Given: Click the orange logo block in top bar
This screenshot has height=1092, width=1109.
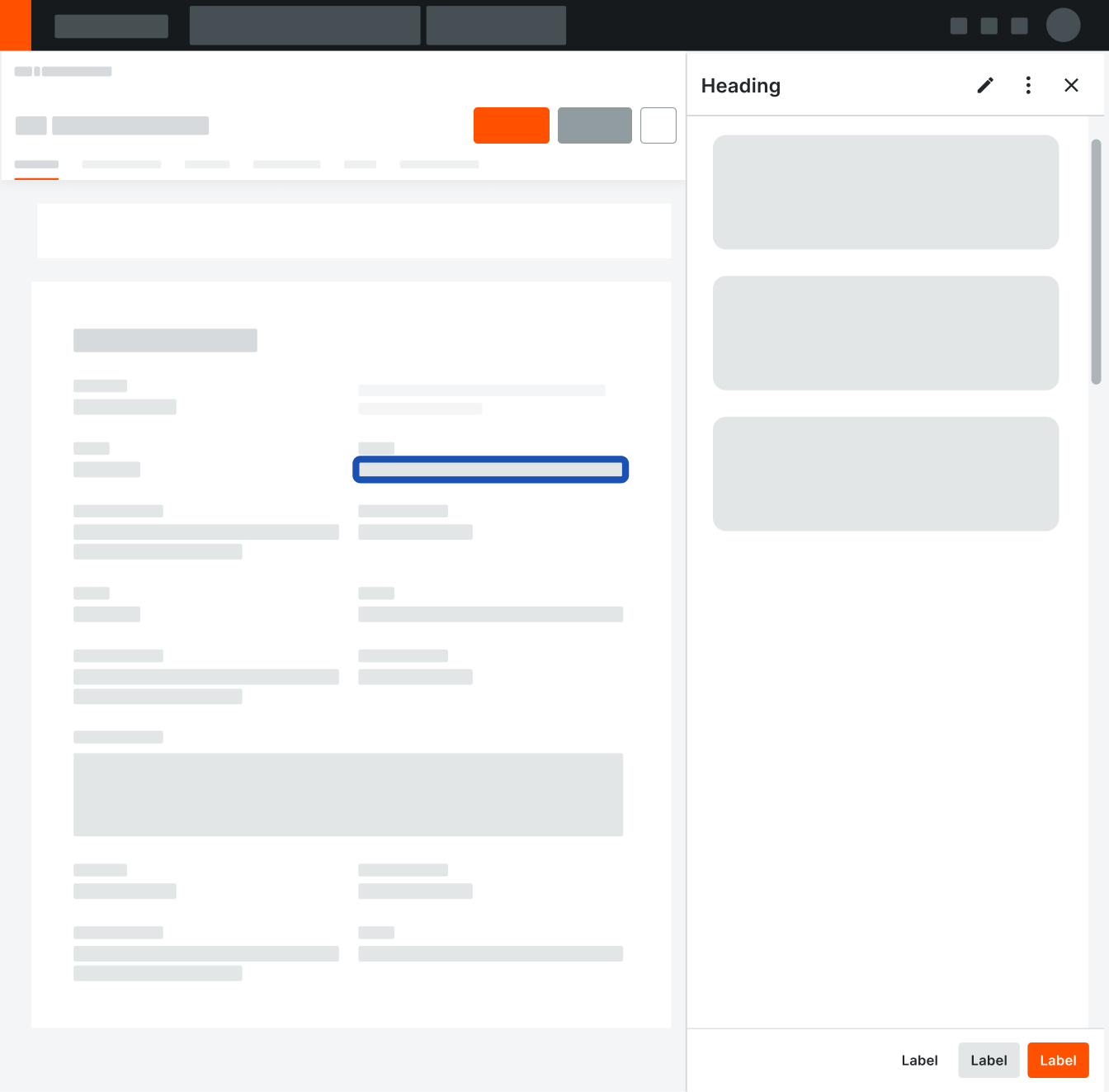Looking at the screenshot, I should pos(16,26).
